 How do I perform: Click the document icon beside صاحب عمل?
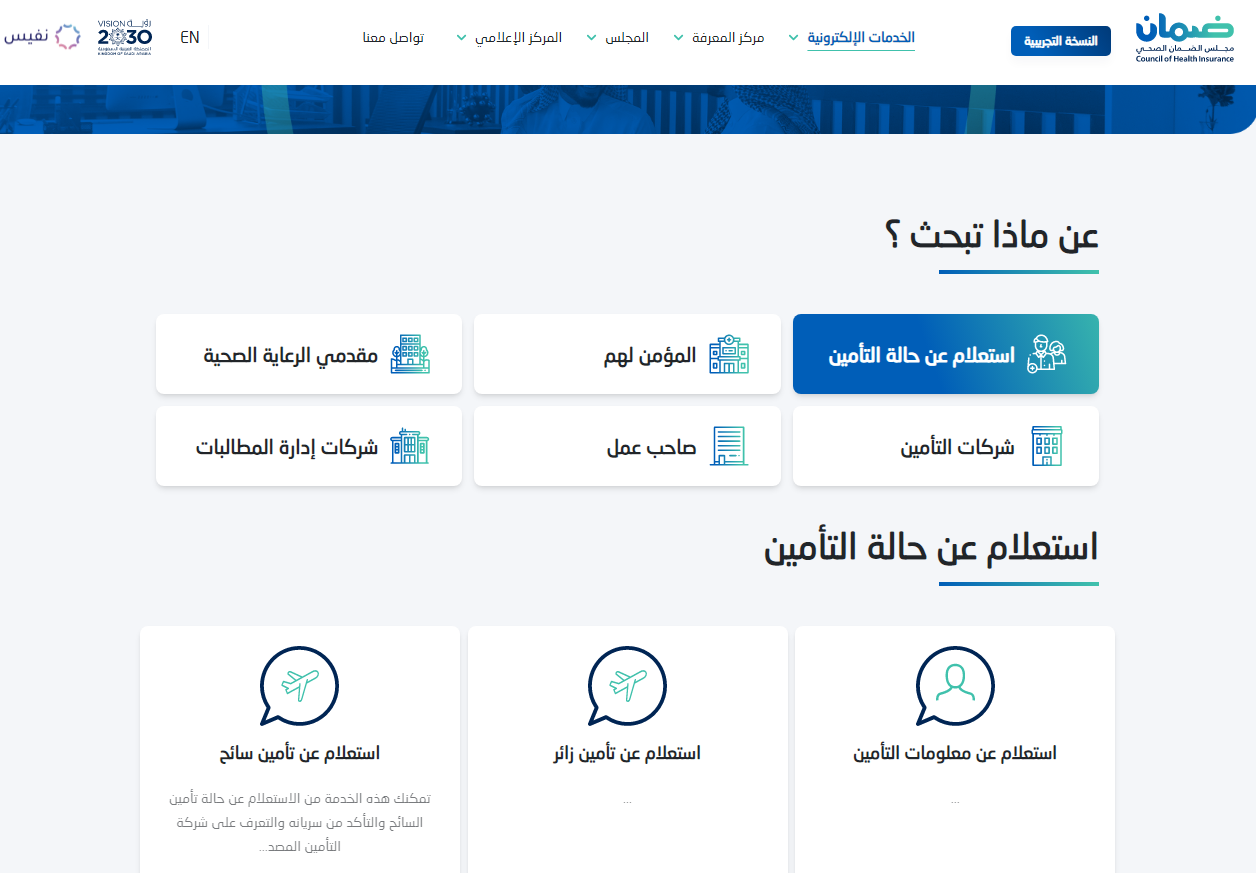(729, 446)
